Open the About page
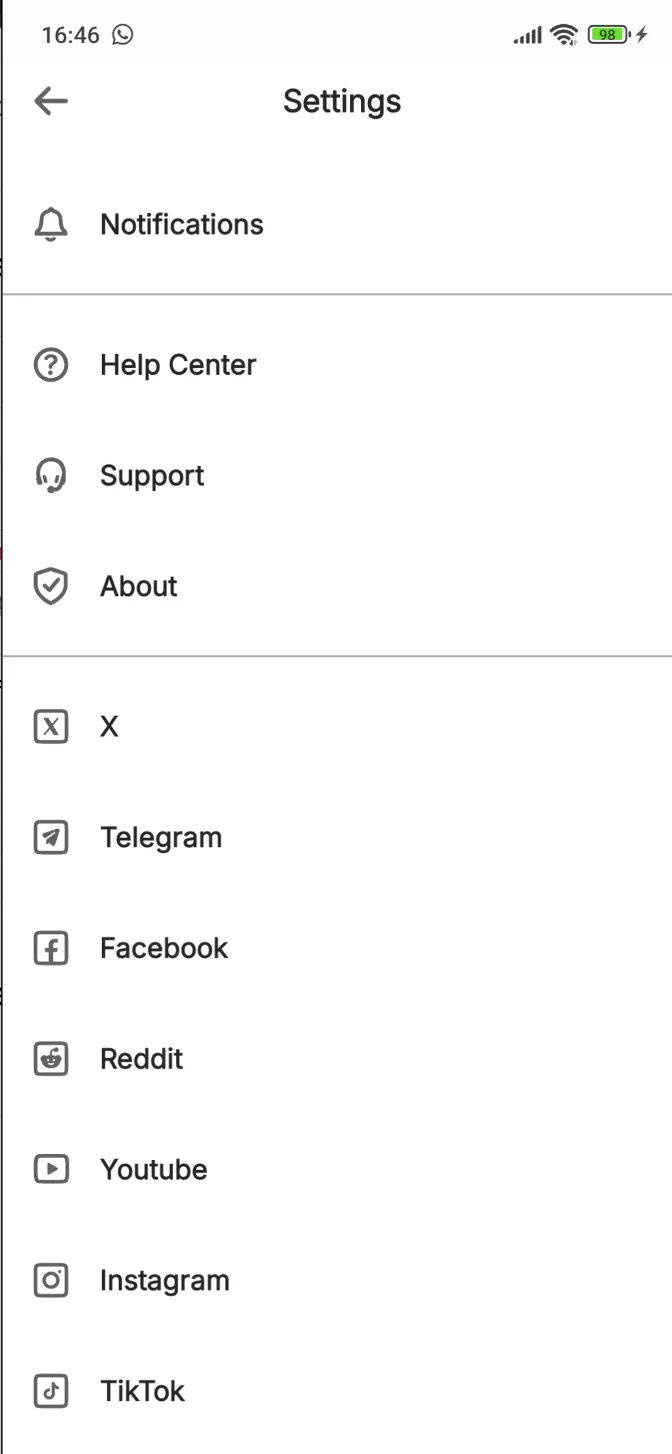Viewport: 672px width, 1454px height. point(138,586)
